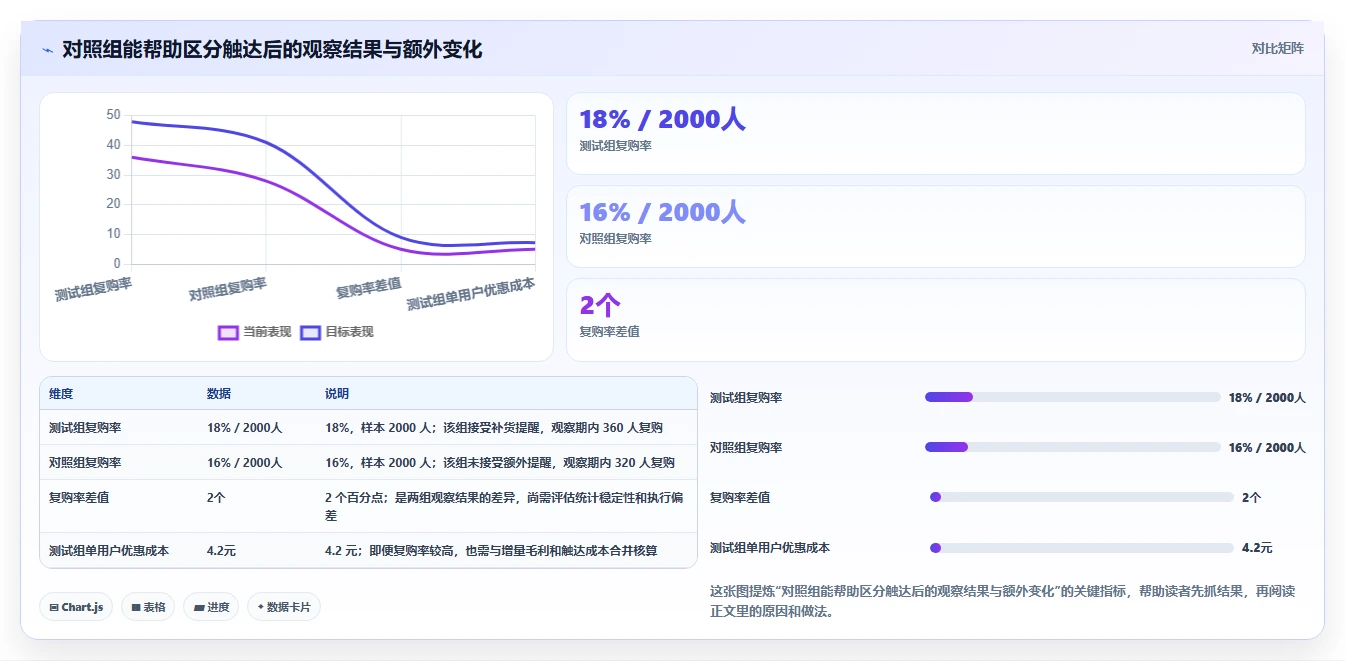Image resolution: width=1345 pixels, height=661 pixels.
Task: Click the 对照组复购率 chart axis label
Action: pyautogui.click(x=228, y=290)
